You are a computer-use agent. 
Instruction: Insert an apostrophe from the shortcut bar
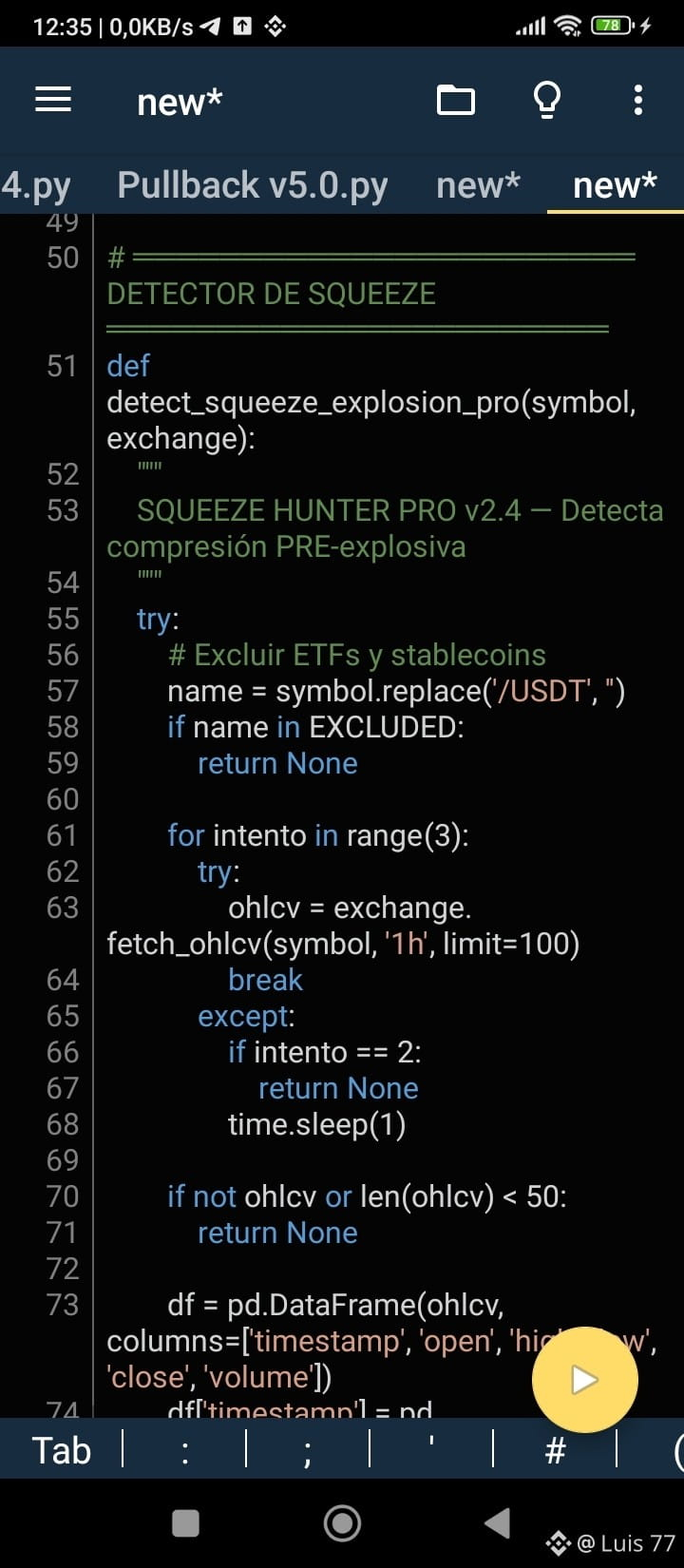tap(431, 1450)
